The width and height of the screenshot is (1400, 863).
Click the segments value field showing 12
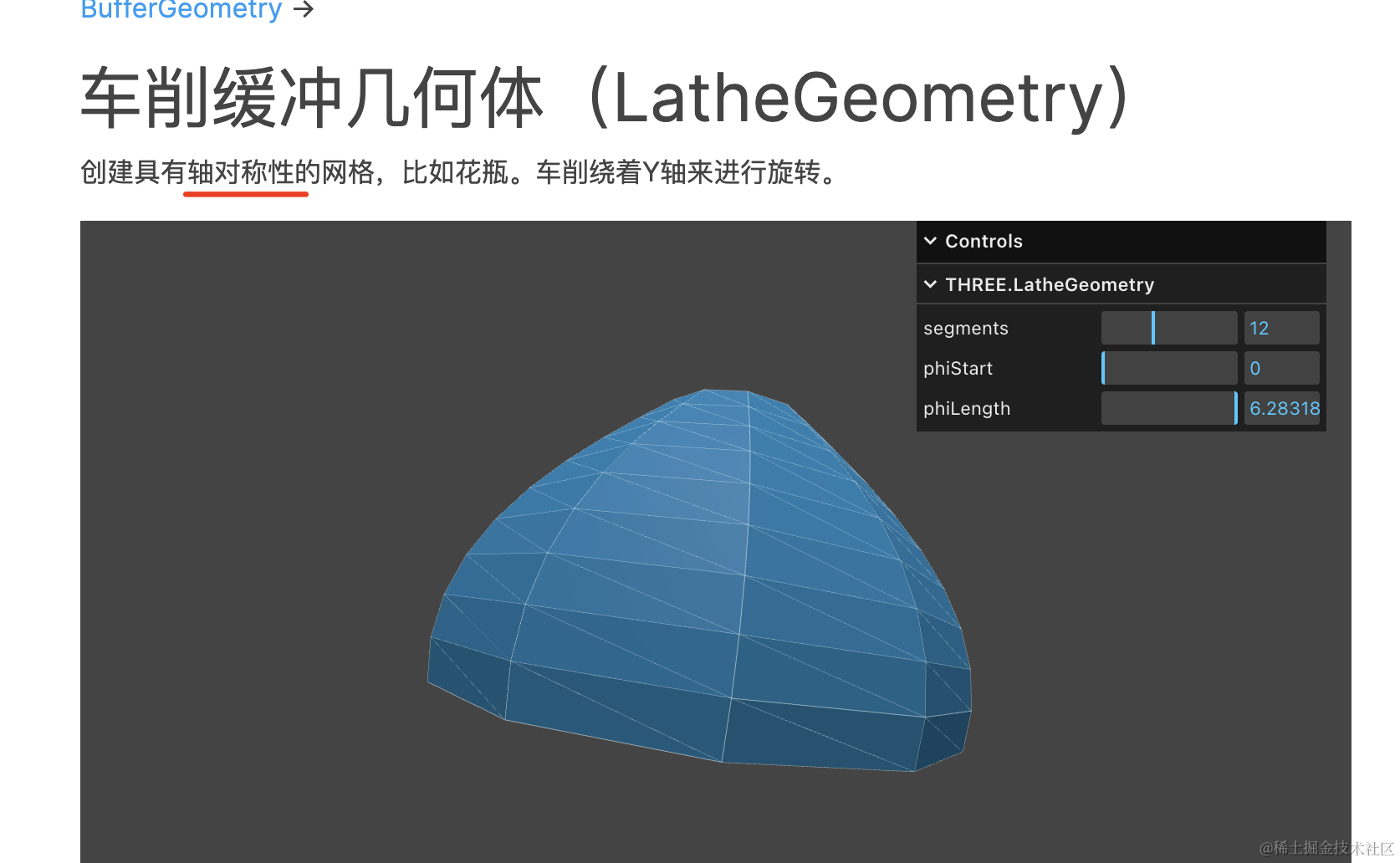(x=1282, y=328)
